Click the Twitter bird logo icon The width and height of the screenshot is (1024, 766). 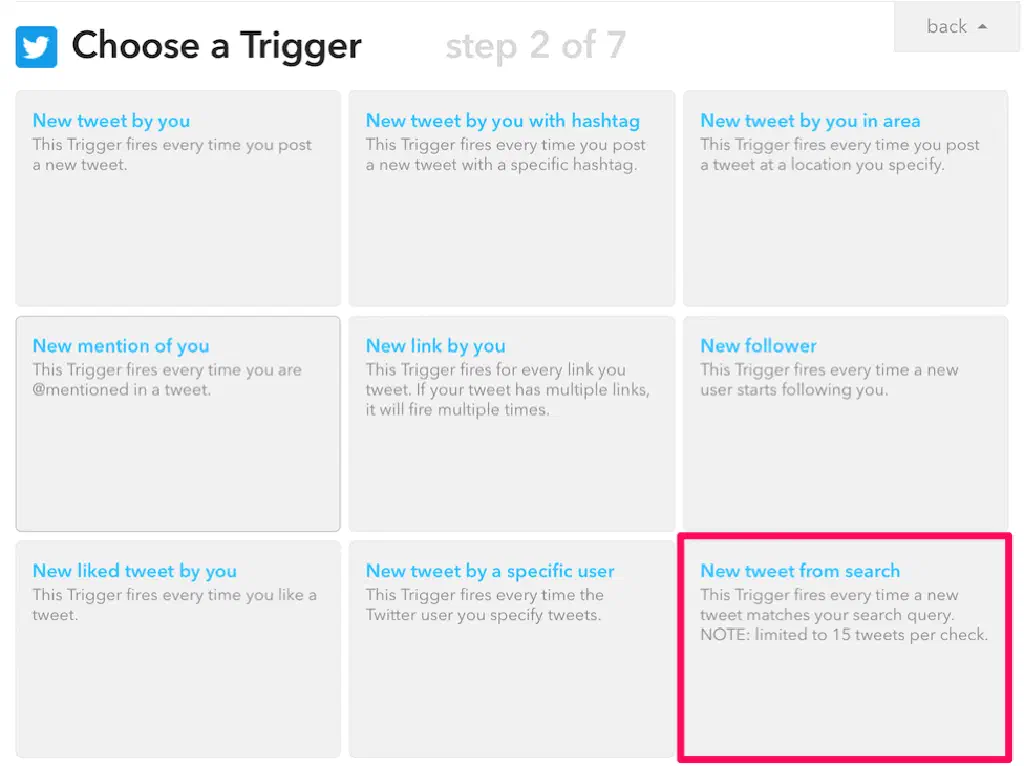[36, 46]
